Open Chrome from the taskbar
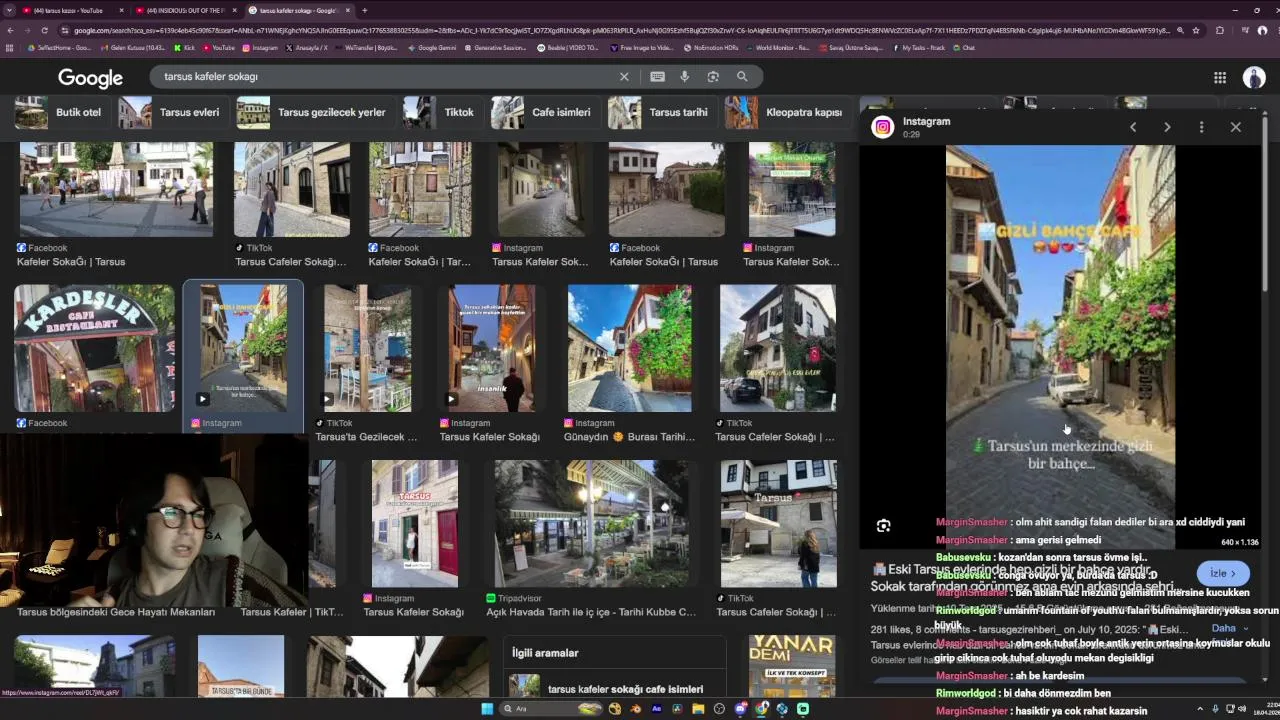Image resolution: width=1280 pixels, height=720 pixels. coord(761,709)
